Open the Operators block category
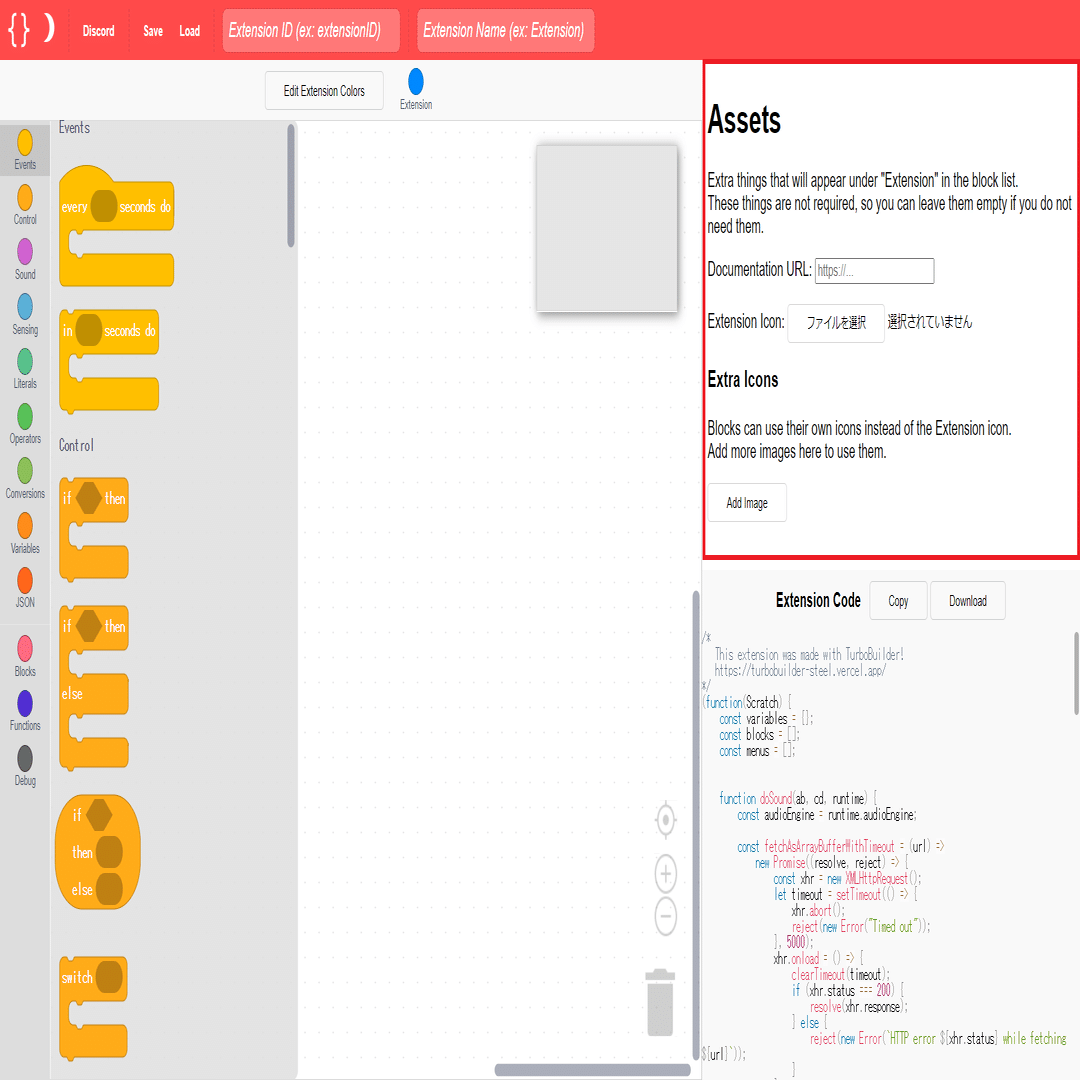The image size is (1080, 1080). [x=25, y=424]
